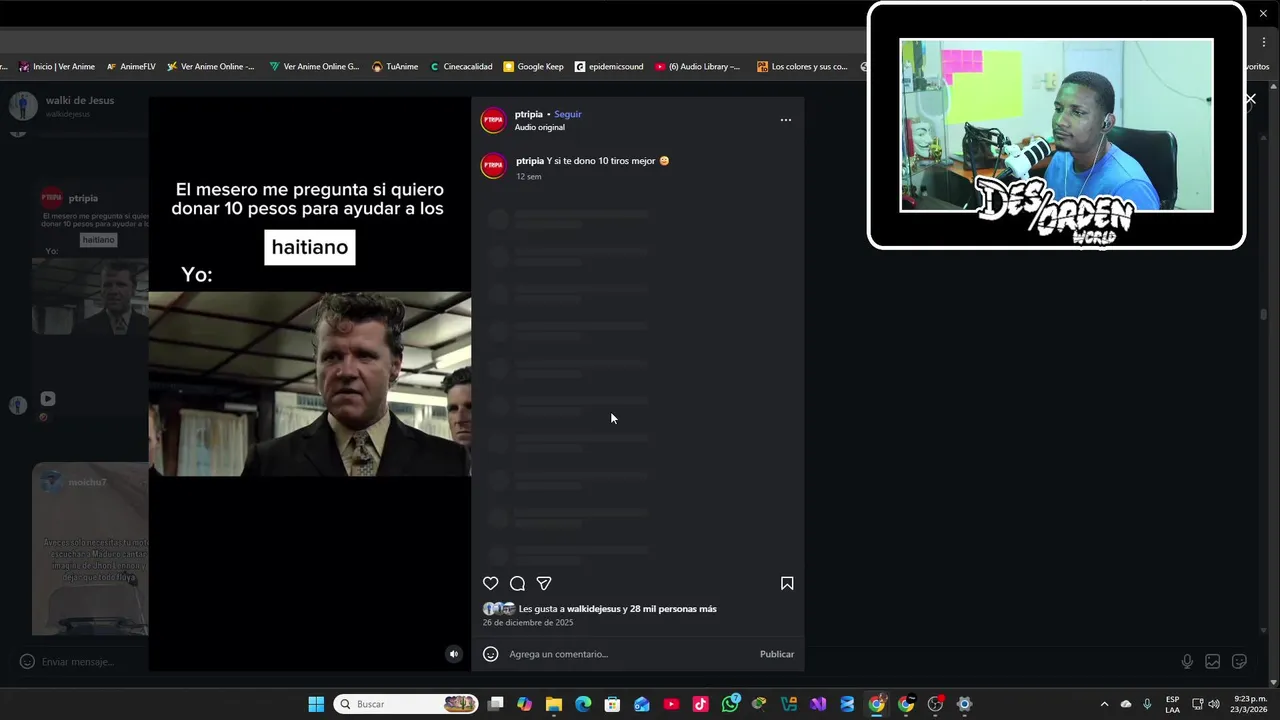
Task: Open the Google Keep bookmark
Action: coord(533,67)
